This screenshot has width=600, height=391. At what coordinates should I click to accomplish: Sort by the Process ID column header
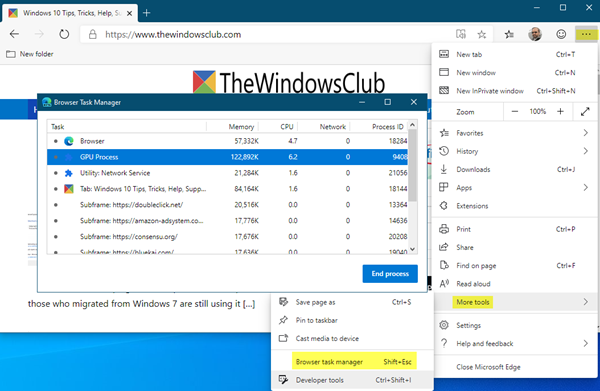coord(379,127)
